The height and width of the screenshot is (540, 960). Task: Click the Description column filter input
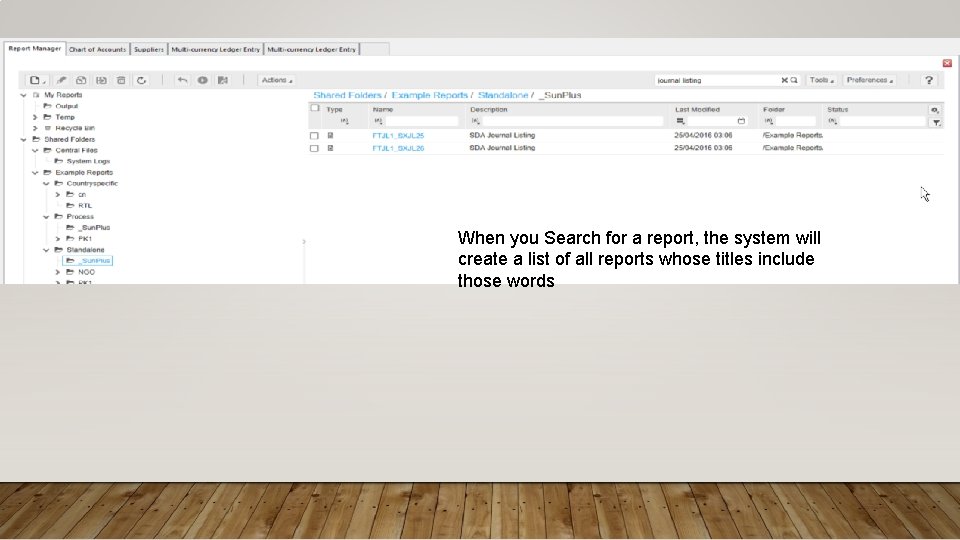click(x=572, y=121)
